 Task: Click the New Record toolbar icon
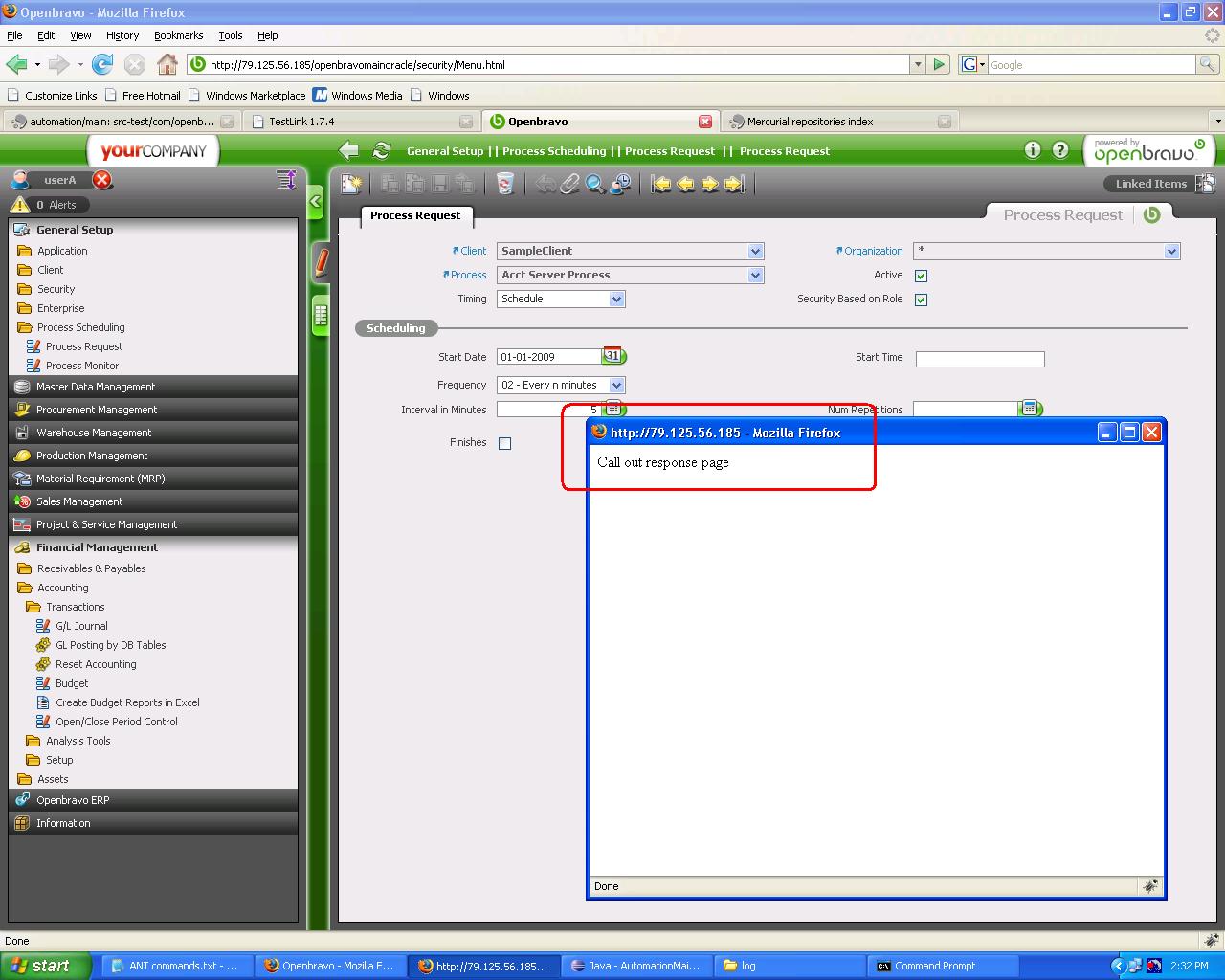pyautogui.click(x=351, y=184)
